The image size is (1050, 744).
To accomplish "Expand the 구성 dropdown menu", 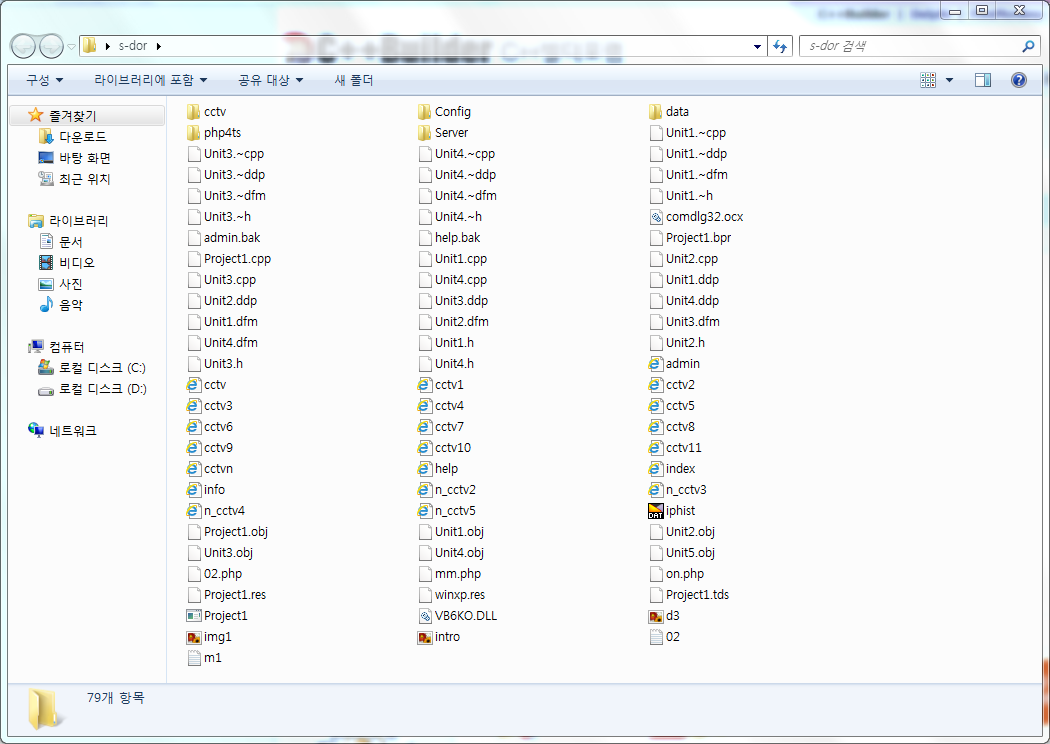I will tap(44, 80).
